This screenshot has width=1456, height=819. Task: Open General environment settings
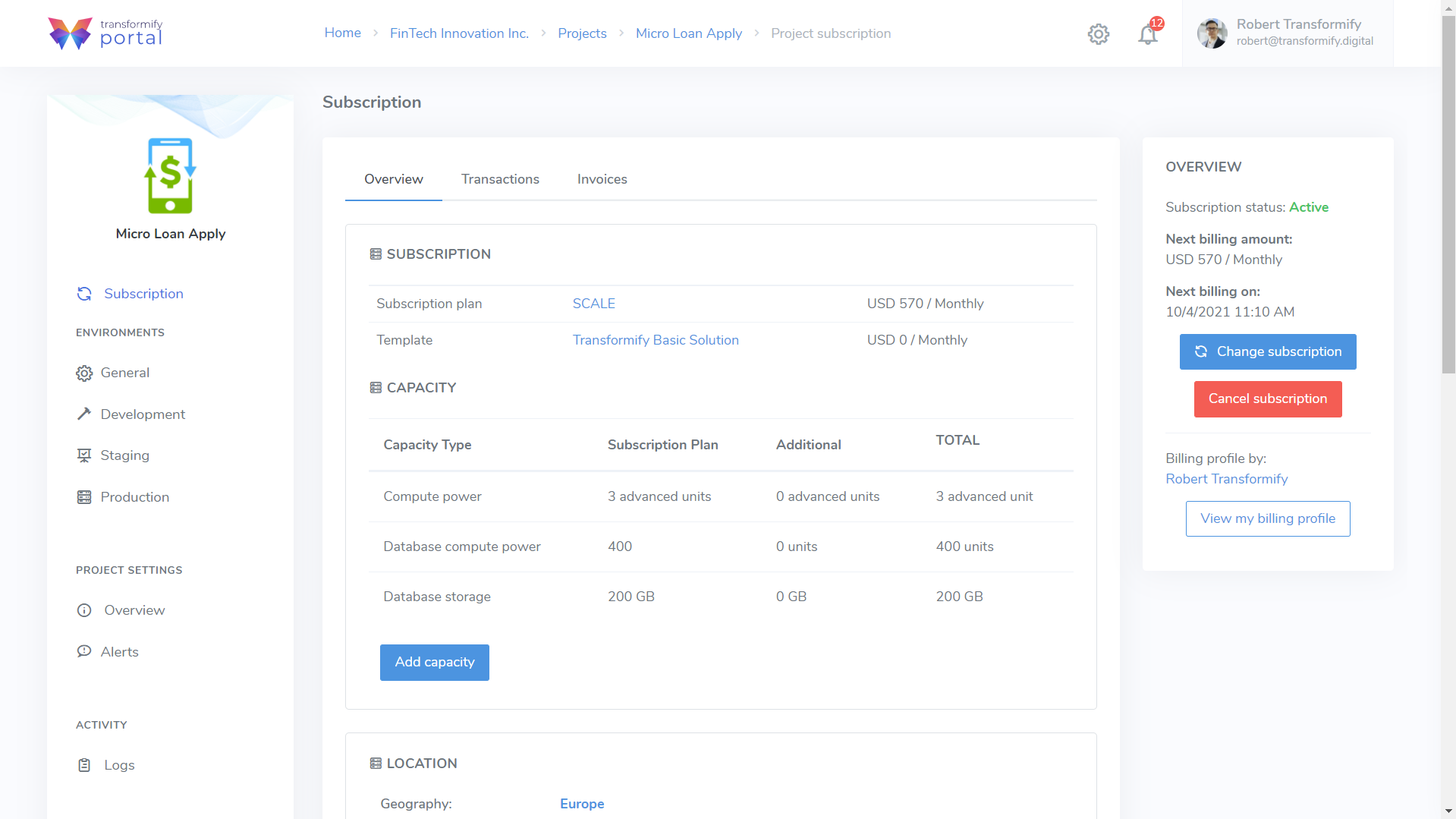125,373
